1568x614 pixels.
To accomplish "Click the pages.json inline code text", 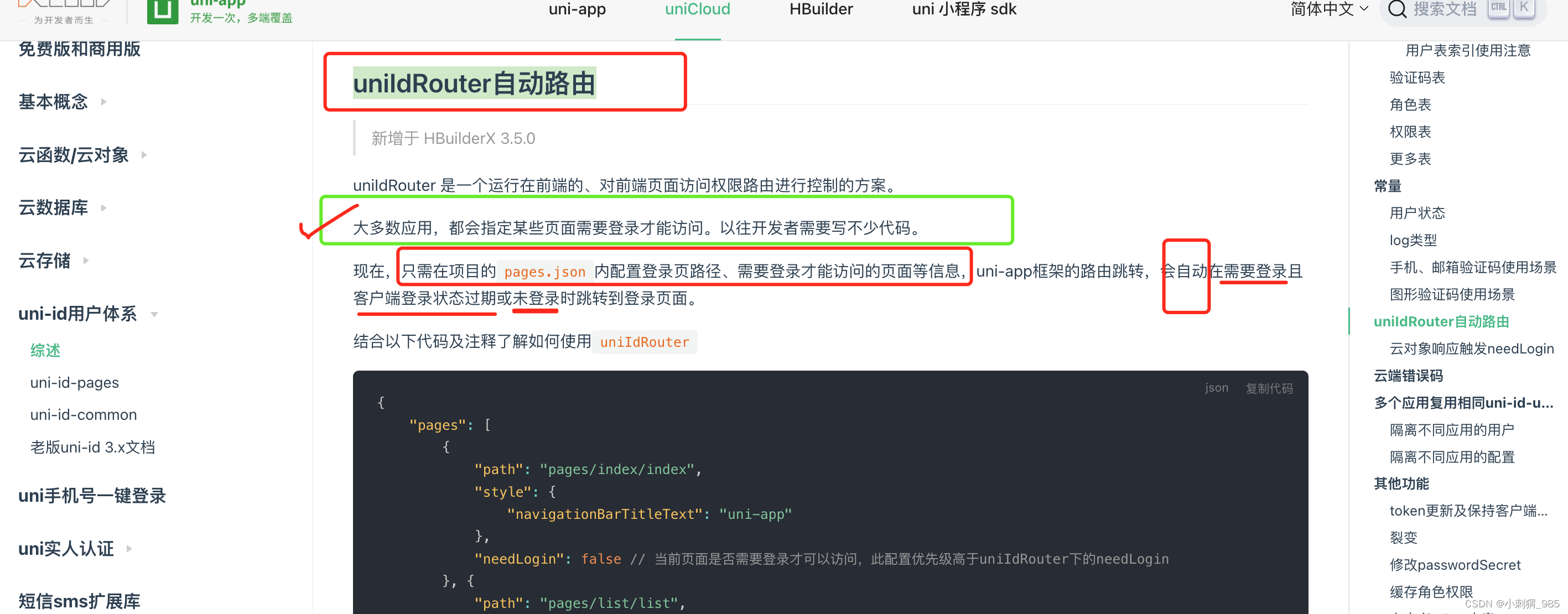I will click(545, 272).
